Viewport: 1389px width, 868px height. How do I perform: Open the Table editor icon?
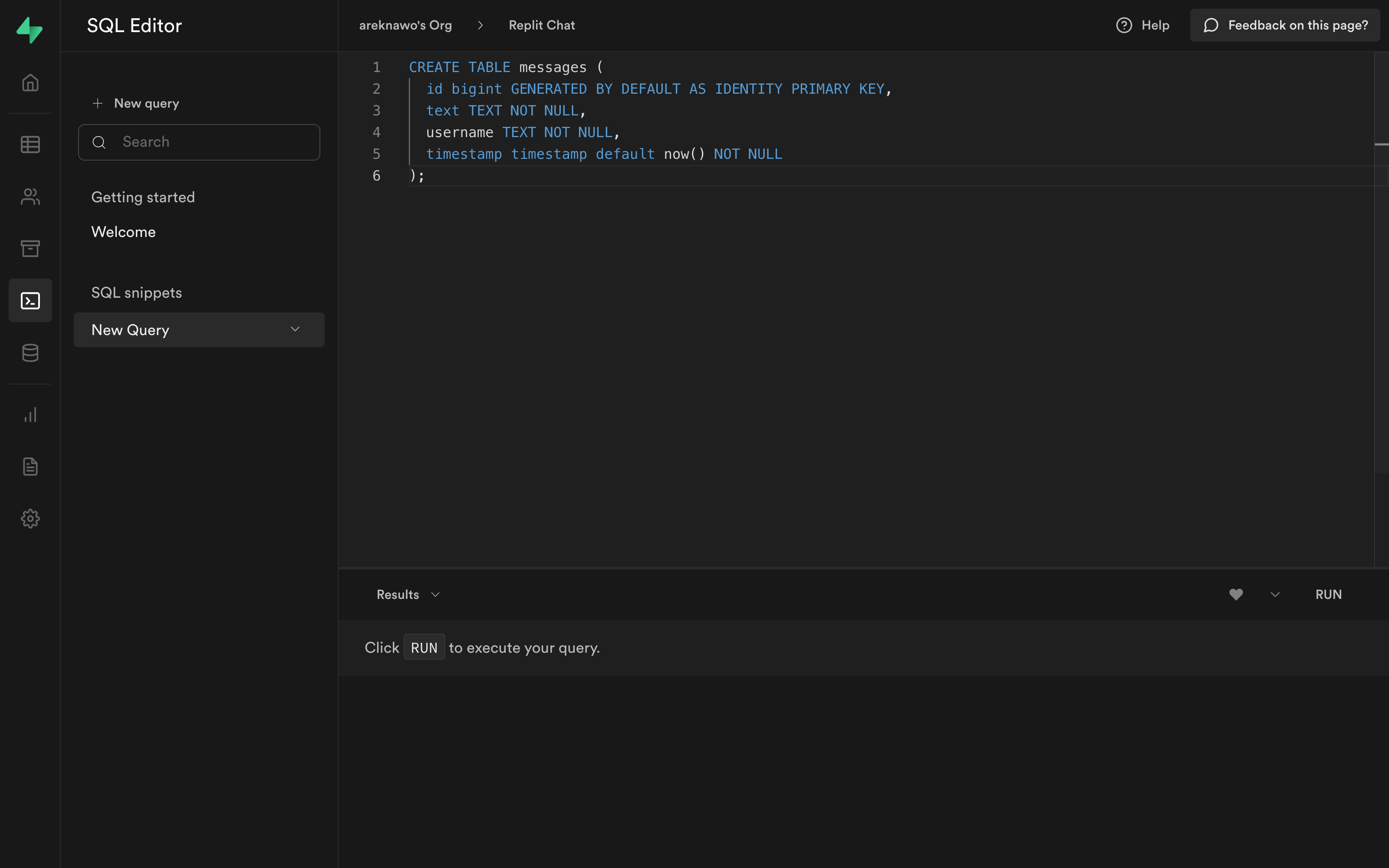tap(30, 144)
